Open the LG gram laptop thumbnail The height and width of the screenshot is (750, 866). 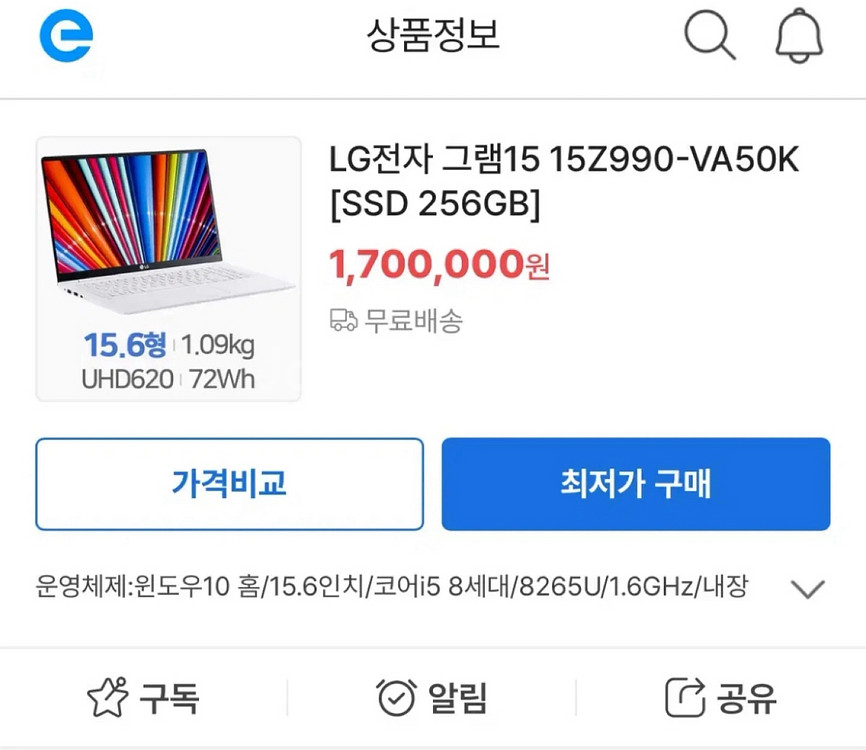click(x=168, y=269)
